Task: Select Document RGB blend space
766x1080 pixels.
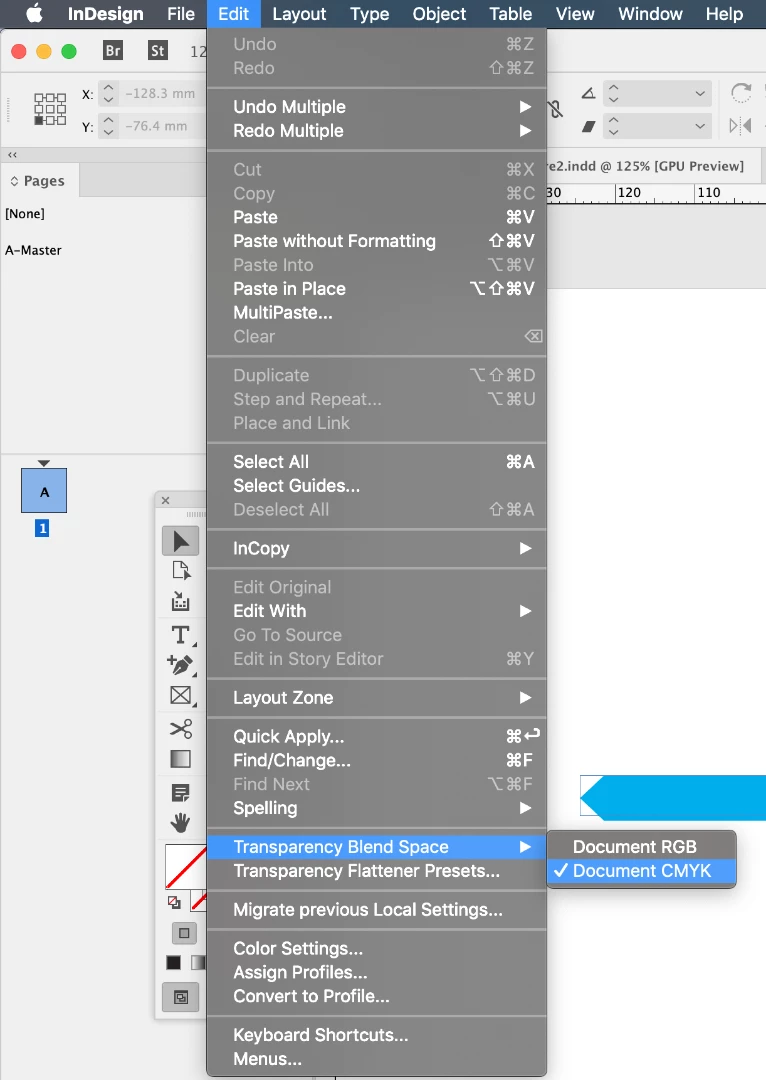Action: tap(641, 847)
